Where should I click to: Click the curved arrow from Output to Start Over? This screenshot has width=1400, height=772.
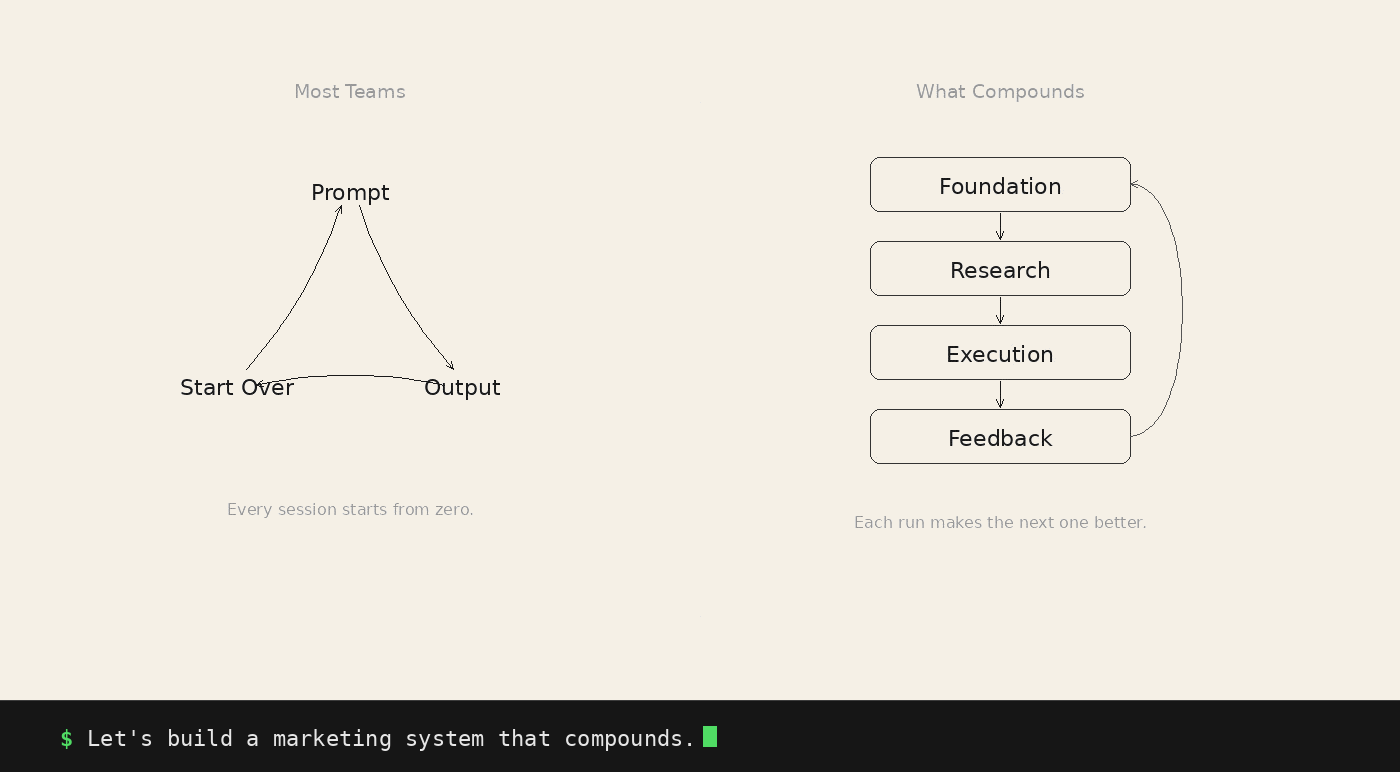pyautogui.click(x=350, y=376)
